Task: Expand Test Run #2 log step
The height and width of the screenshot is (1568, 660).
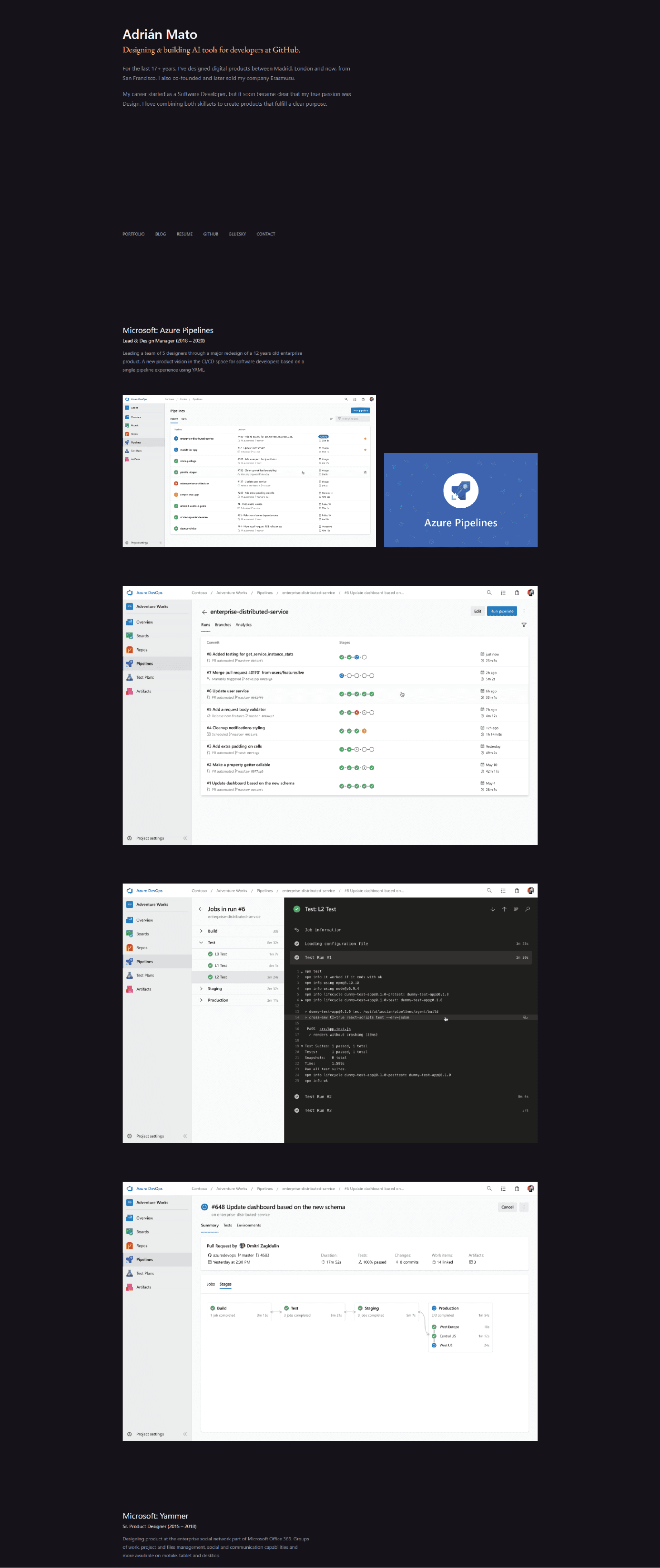Action: pyautogui.click(x=411, y=1096)
